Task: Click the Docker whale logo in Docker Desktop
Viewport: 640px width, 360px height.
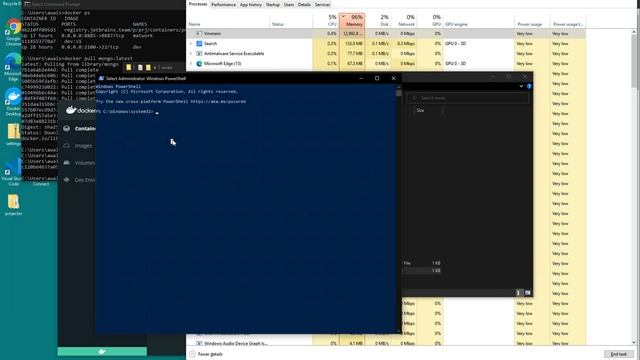Action: tap(71, 110)
